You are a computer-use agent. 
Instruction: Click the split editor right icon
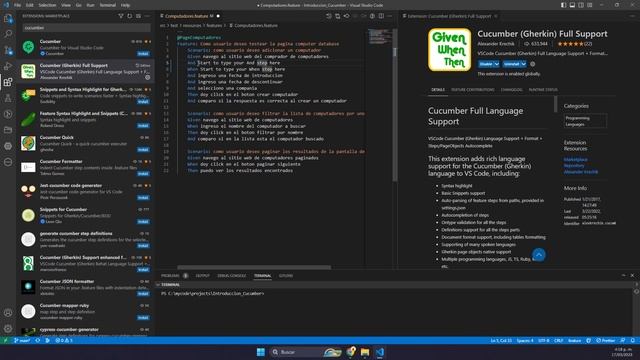pos(381,16)
